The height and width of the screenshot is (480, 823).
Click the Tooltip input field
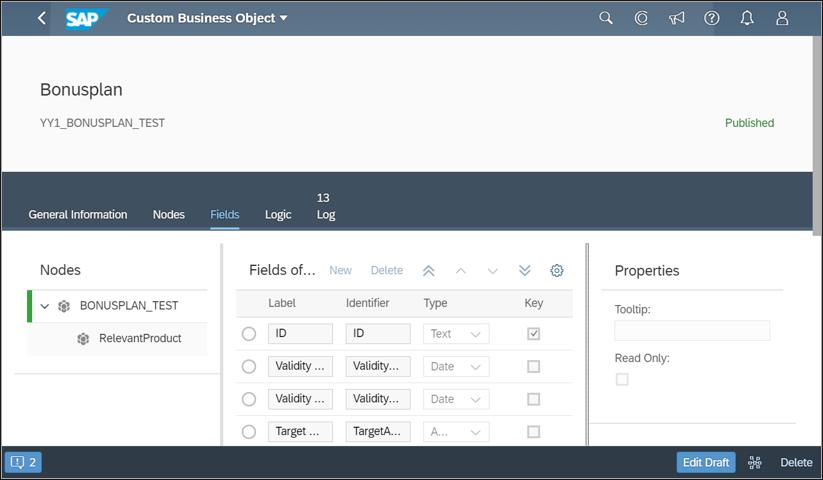click(692, 331)
